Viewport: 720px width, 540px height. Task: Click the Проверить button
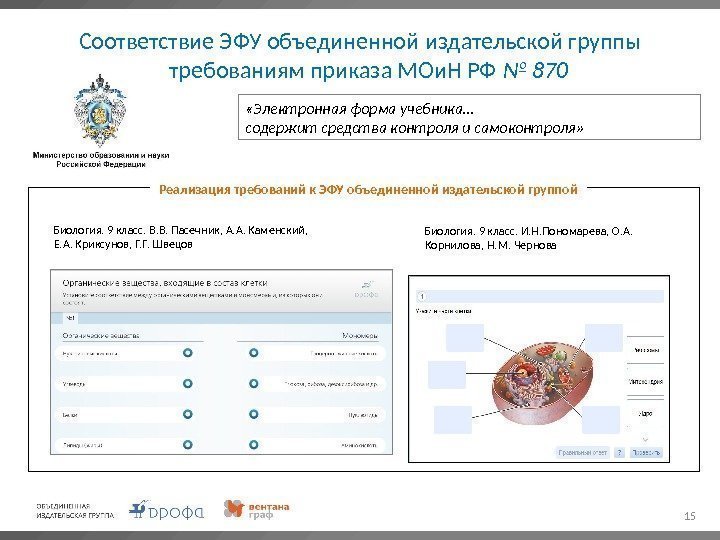[646, 453]
